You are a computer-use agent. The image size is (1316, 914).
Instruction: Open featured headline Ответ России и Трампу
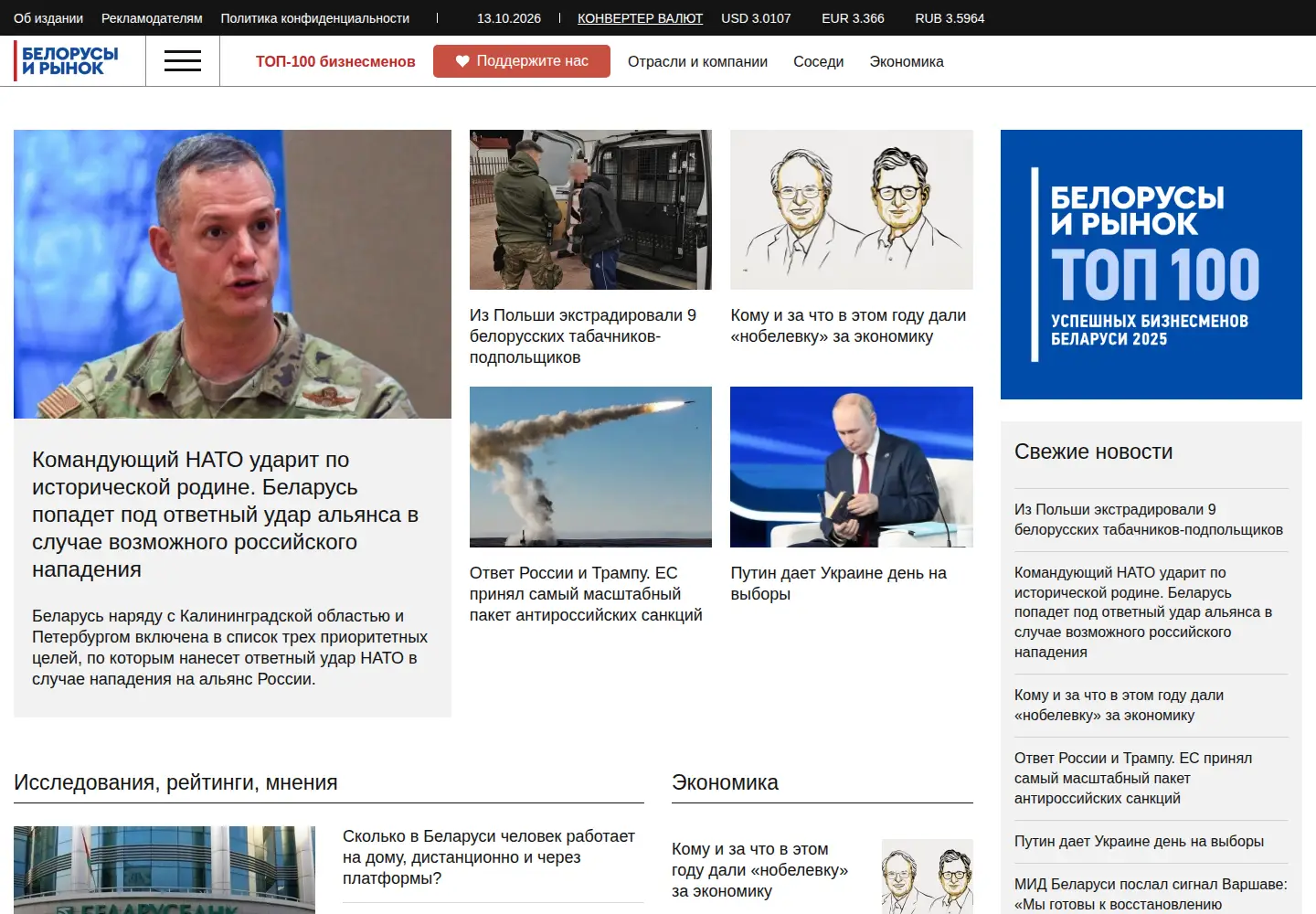pos(586,594)
